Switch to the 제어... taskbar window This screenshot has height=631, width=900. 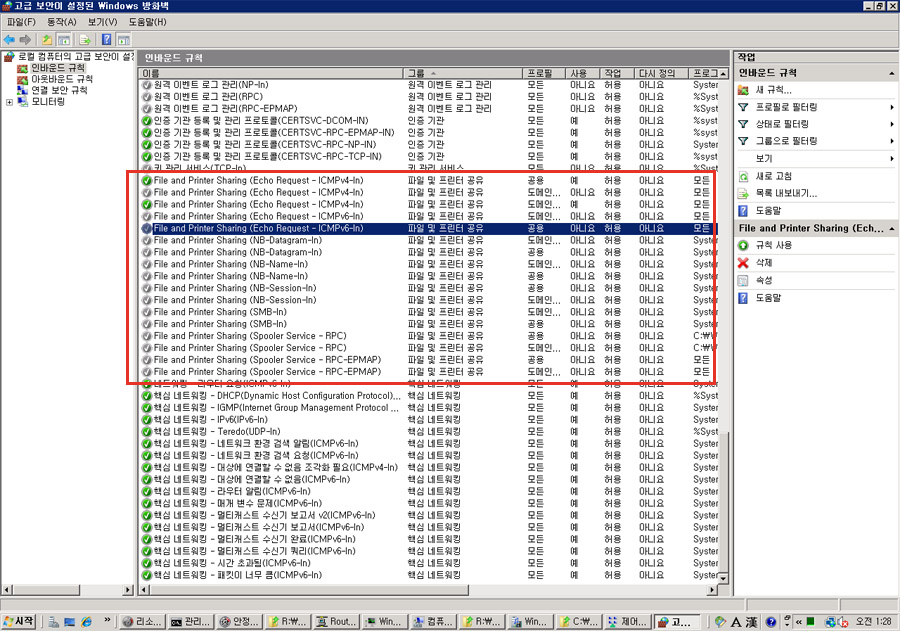(628, 622)
